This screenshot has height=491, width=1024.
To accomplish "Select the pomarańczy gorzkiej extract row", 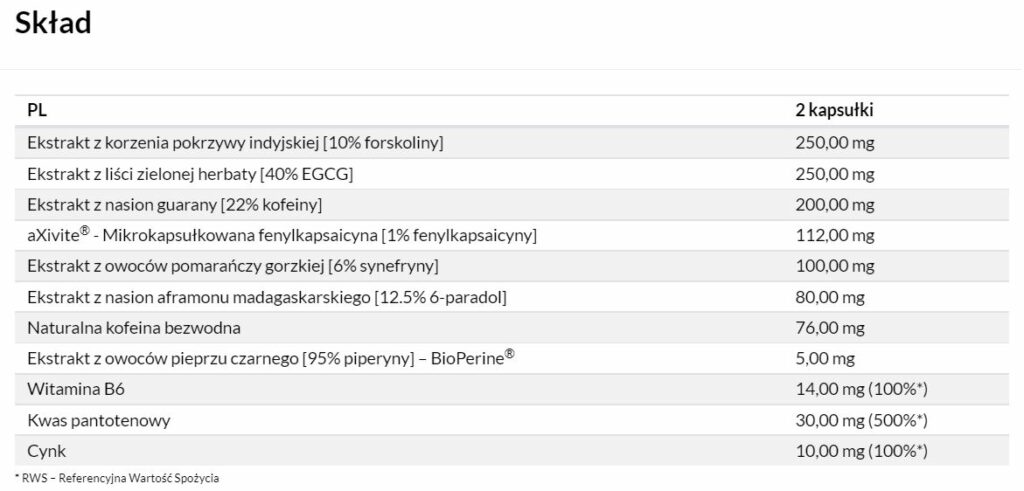I will [x=234, y=266].
